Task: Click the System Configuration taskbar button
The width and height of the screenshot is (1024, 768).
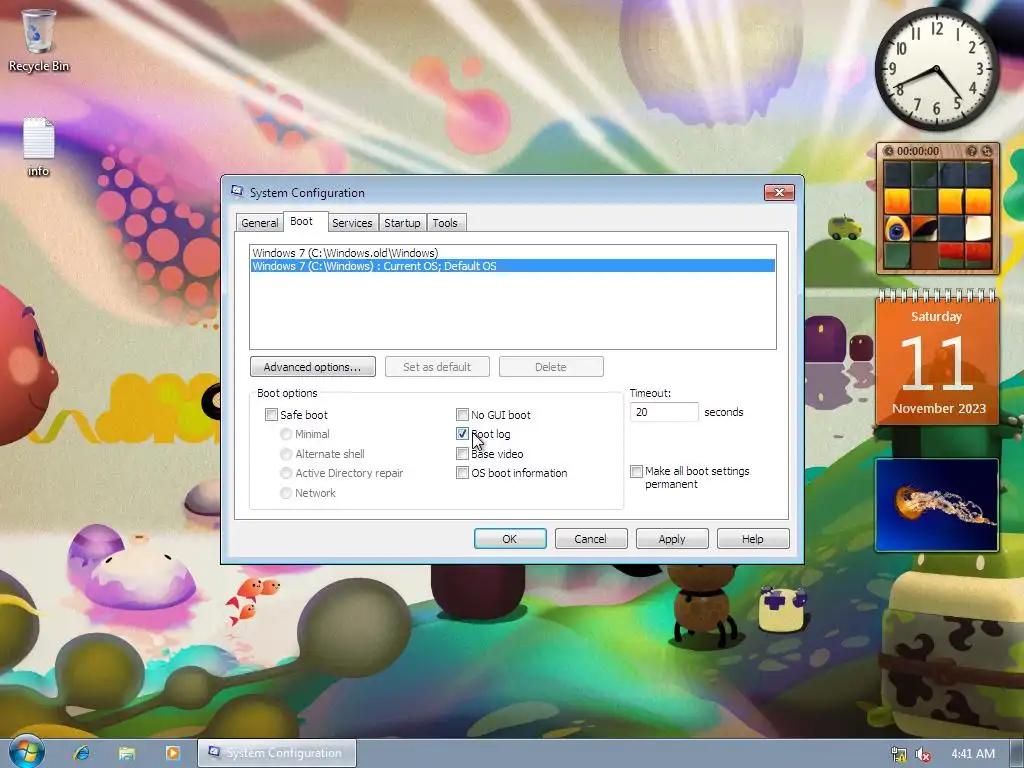Action: [x=277, y=753]
